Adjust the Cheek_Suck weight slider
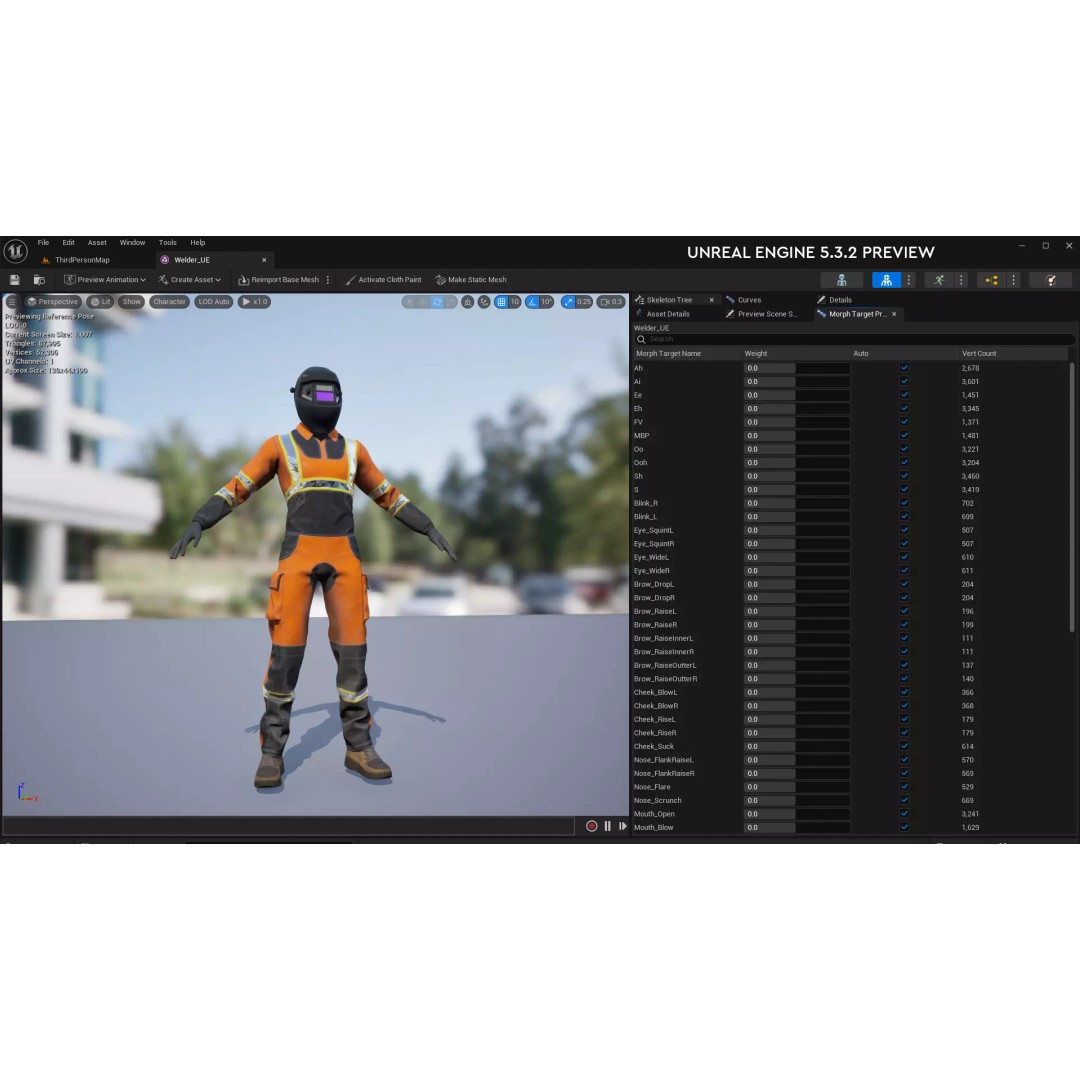 796,746
